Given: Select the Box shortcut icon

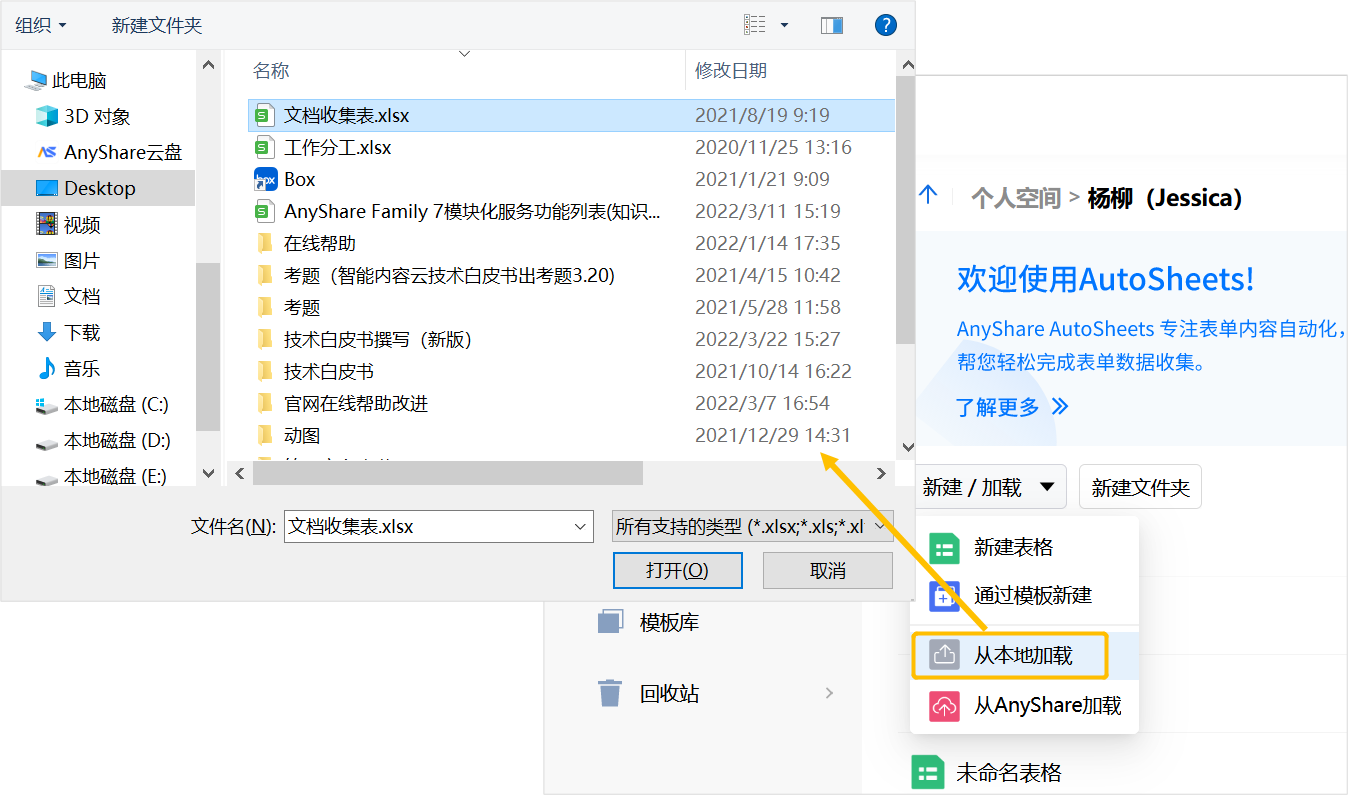Looking at the screenshot, I should (x=265, y=179).
